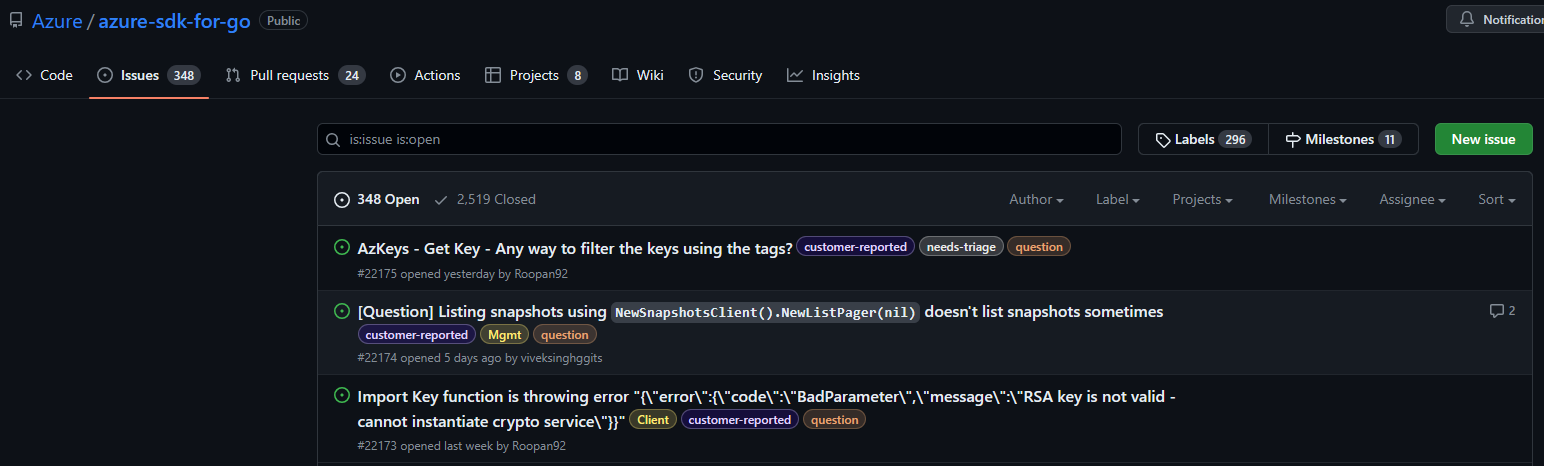The height and width of the screenshot is (466, 1544).
Task: Click the 24 counter on Pull requests
Action: (x=351, y=75)
